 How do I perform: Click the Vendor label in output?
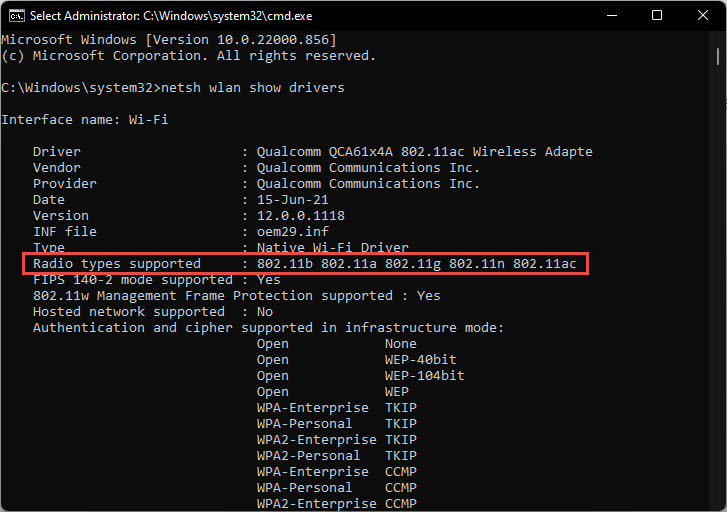coord(56,168)
